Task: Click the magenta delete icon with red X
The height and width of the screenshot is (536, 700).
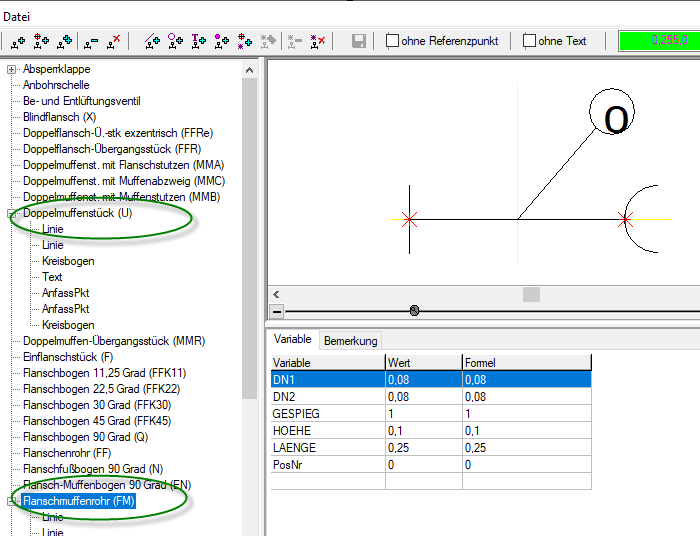Action: (318, 41)
